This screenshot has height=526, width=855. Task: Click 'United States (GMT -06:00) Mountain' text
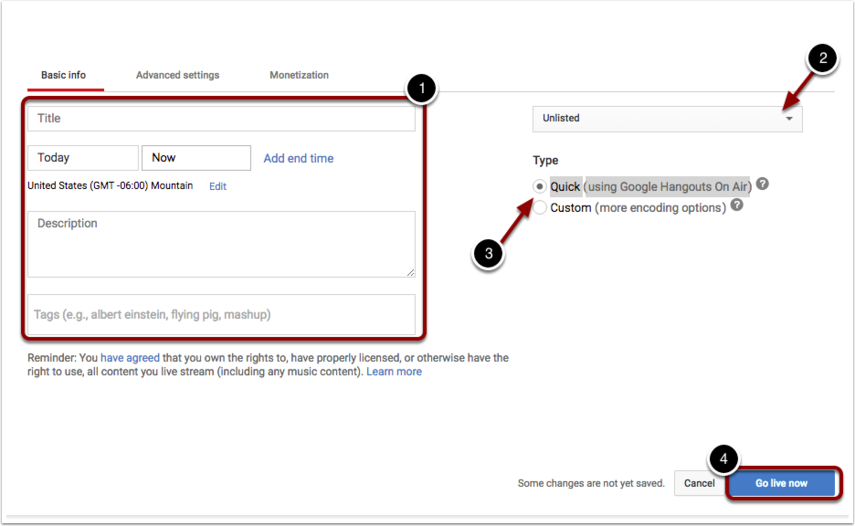[110, 186]
